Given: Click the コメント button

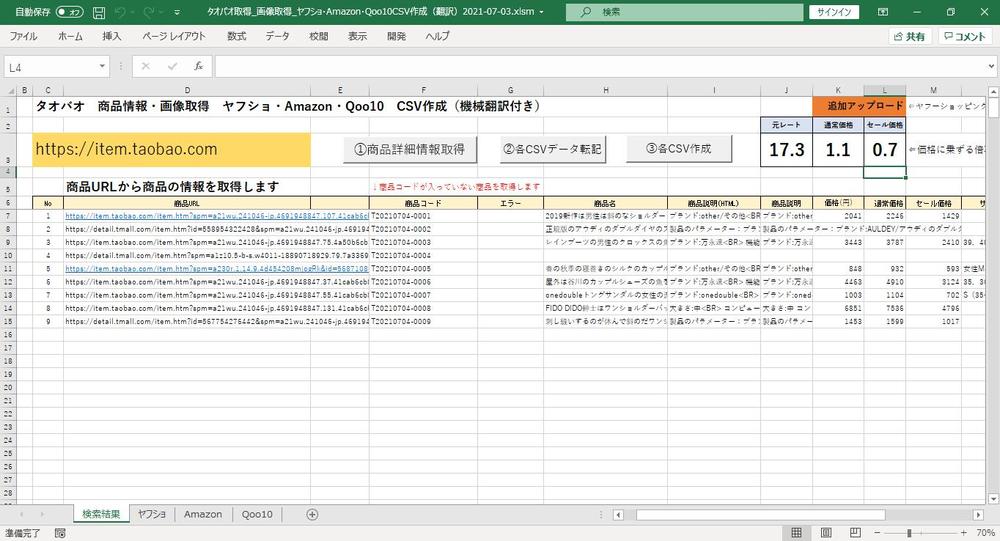Looking at the screenshot, I should [964, 36].
